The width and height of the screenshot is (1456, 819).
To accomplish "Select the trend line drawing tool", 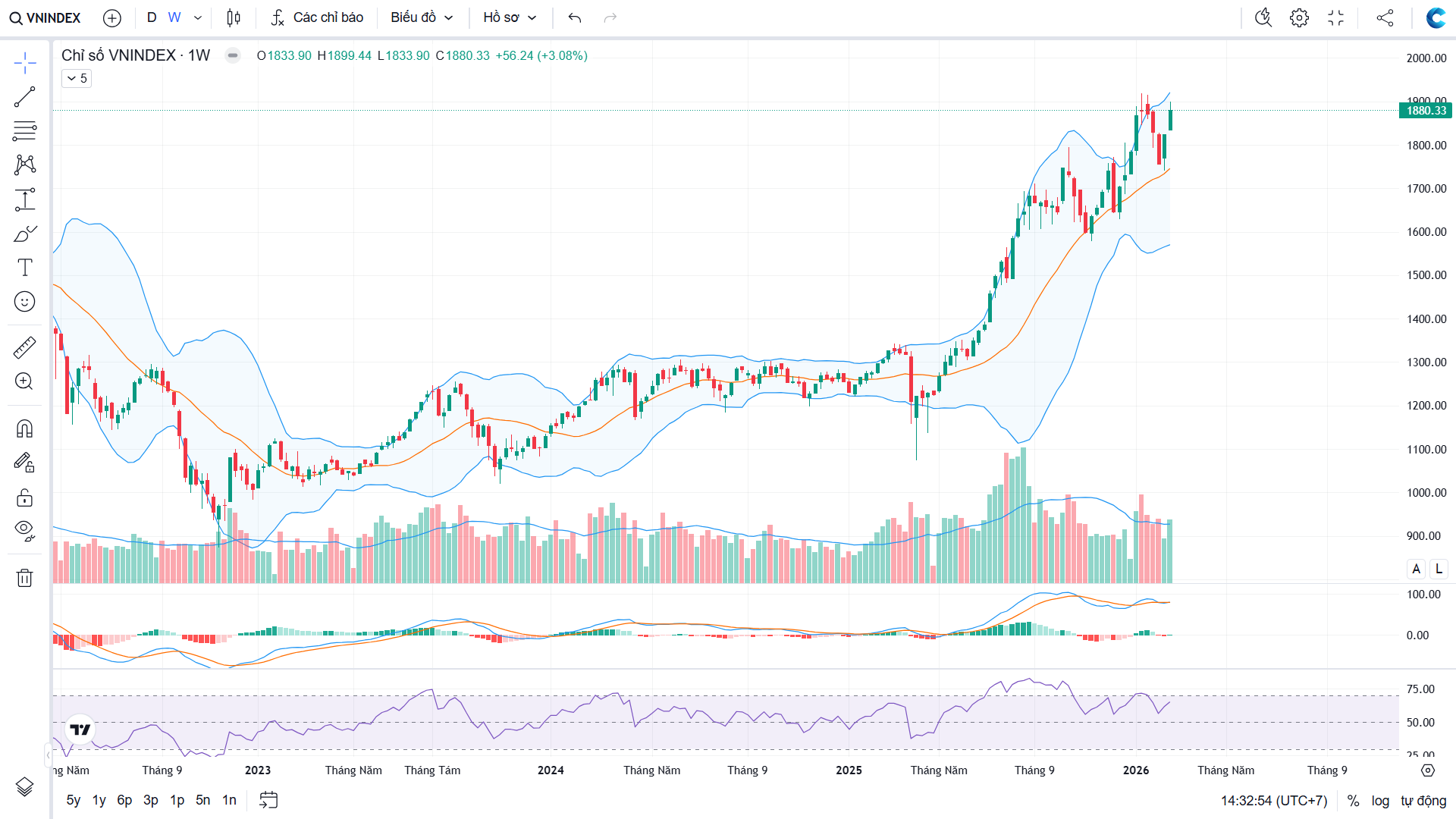I will 24,97.
